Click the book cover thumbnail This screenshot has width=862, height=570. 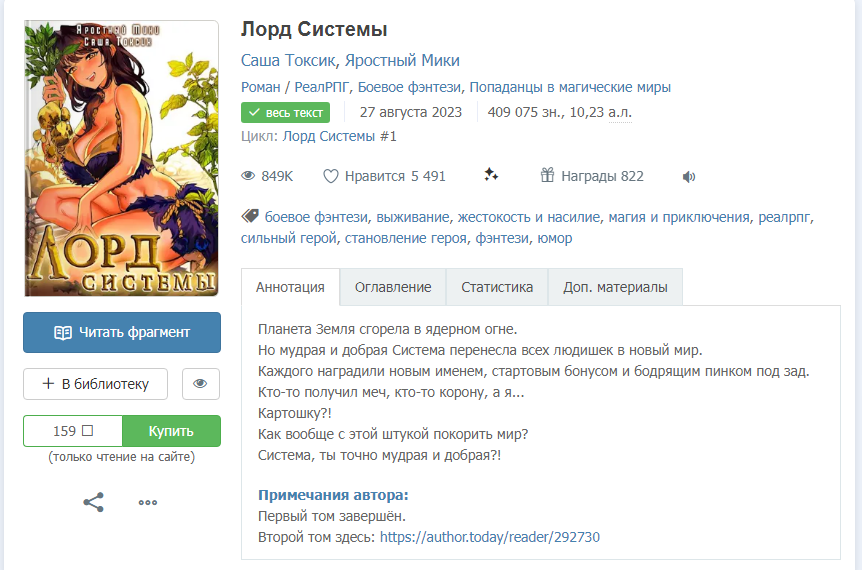[x=122, y=158]
